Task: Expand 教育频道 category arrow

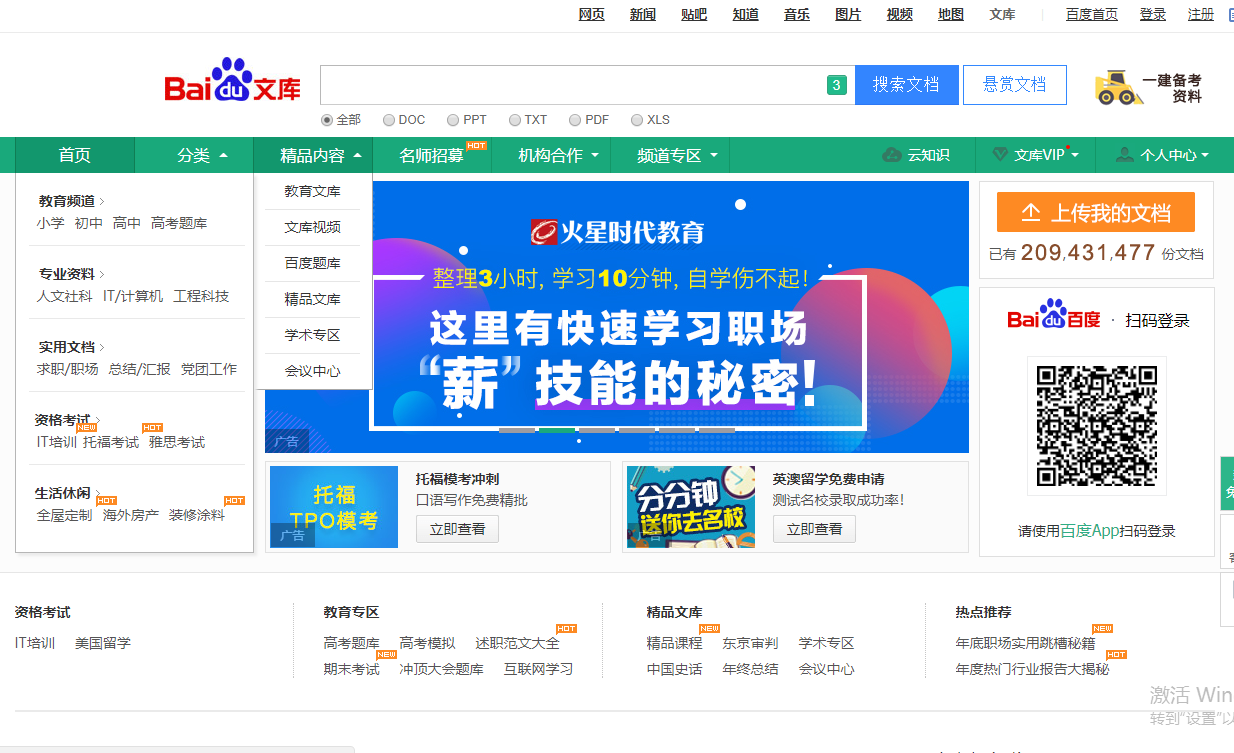Action: pos(102,201)
